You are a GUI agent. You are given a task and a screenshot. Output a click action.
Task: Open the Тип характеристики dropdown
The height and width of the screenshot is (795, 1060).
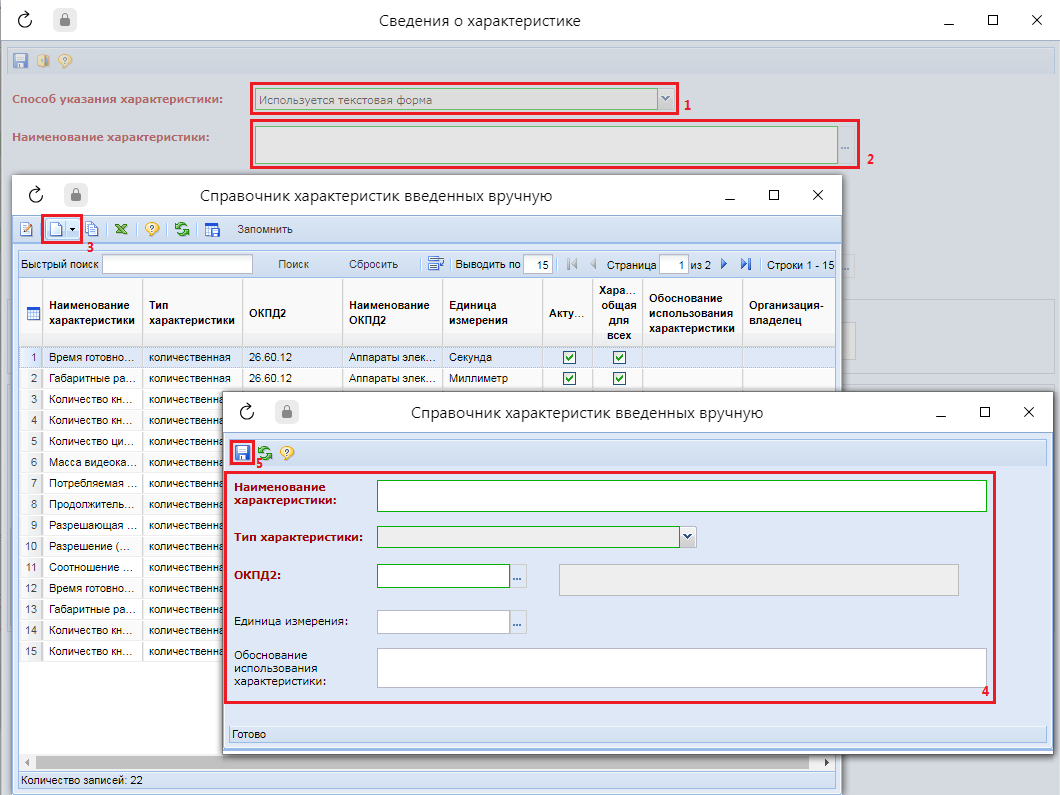click(x=688, y=537)
